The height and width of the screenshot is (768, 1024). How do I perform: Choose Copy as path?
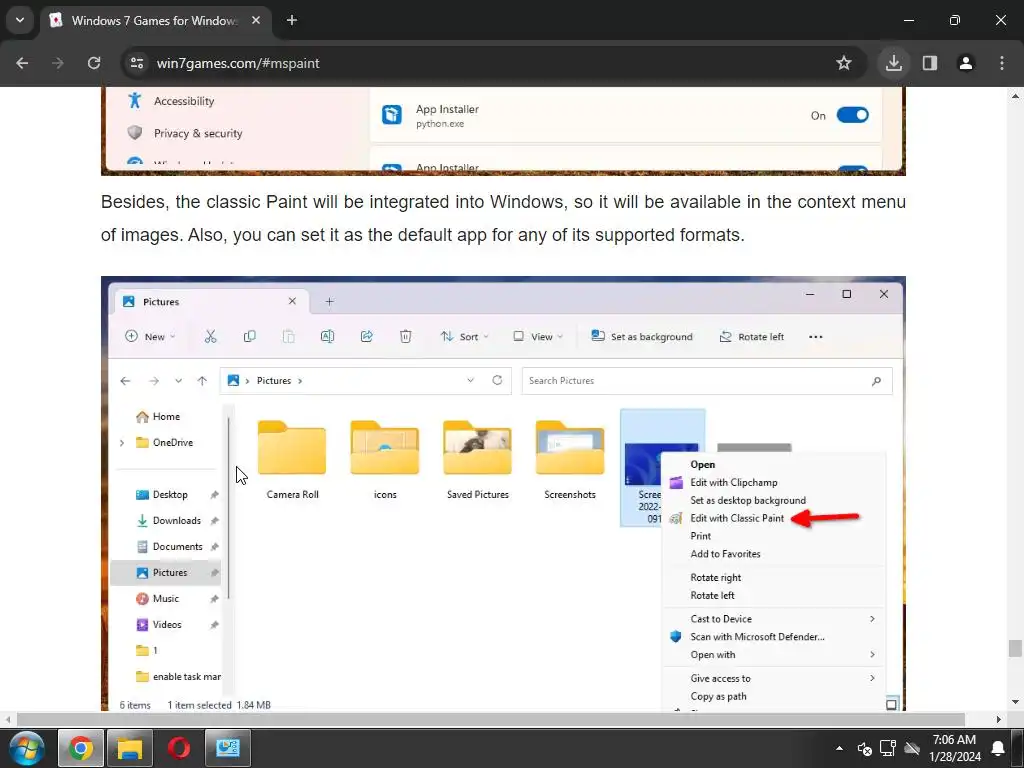point(774,696)
